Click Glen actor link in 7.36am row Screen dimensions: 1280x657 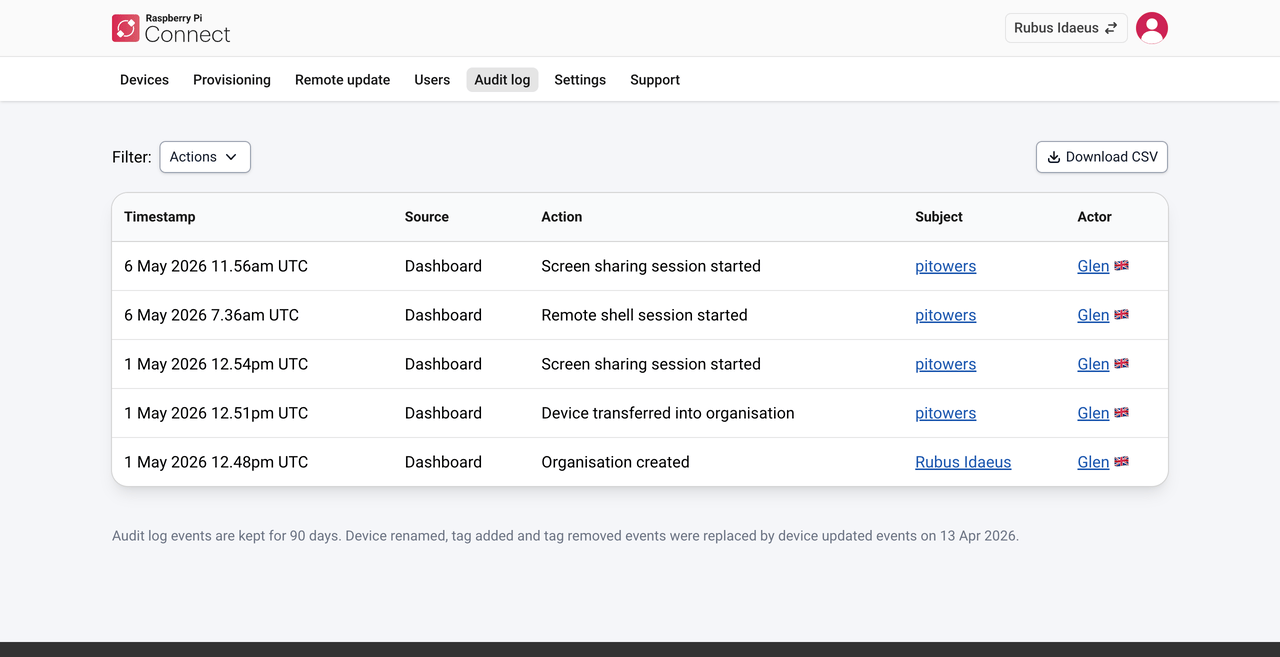point(1093,315)
